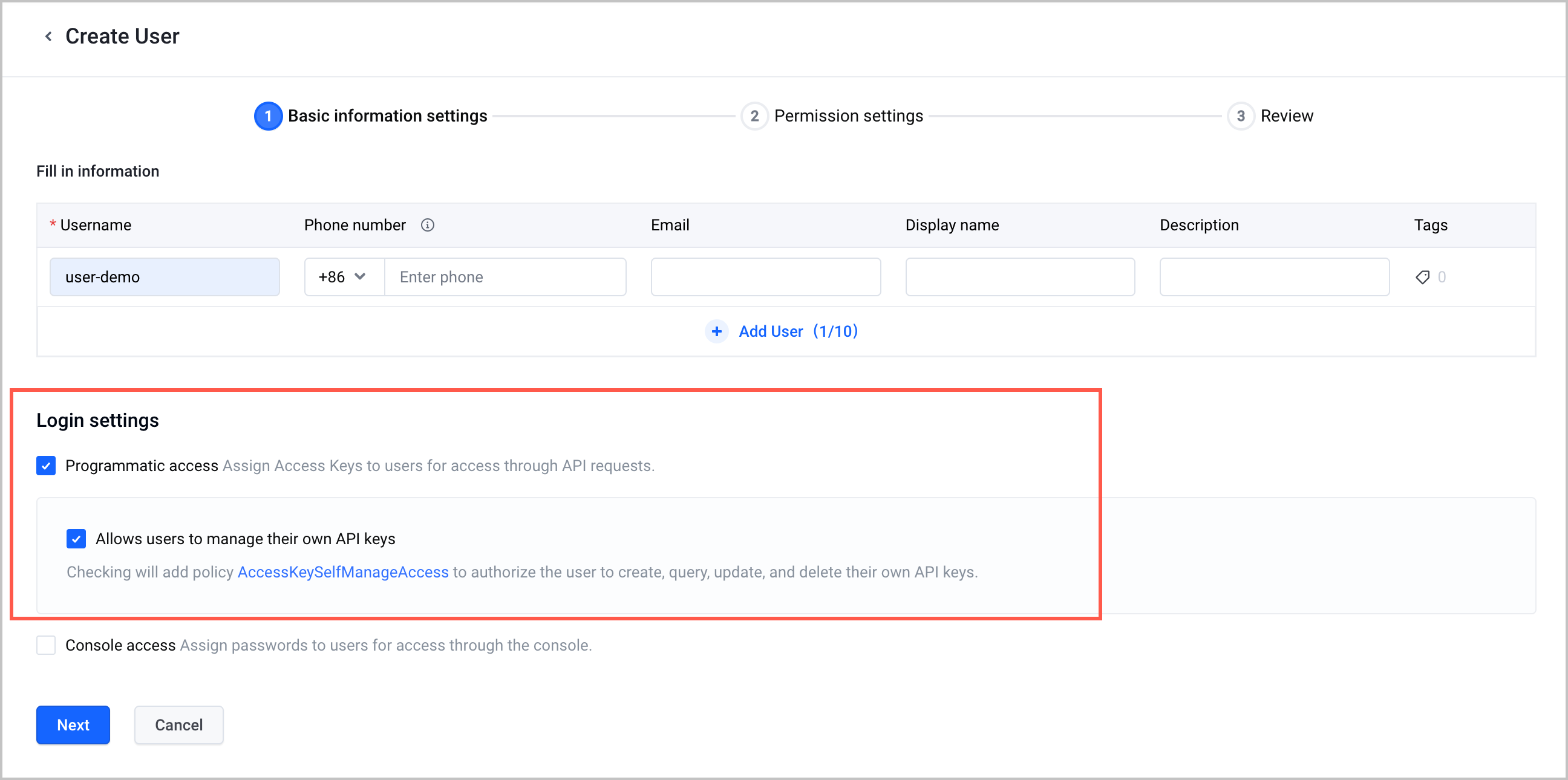Enable the Console access checkbox
The height and width of the screenshot is (780, 1568).
(46, 646)
